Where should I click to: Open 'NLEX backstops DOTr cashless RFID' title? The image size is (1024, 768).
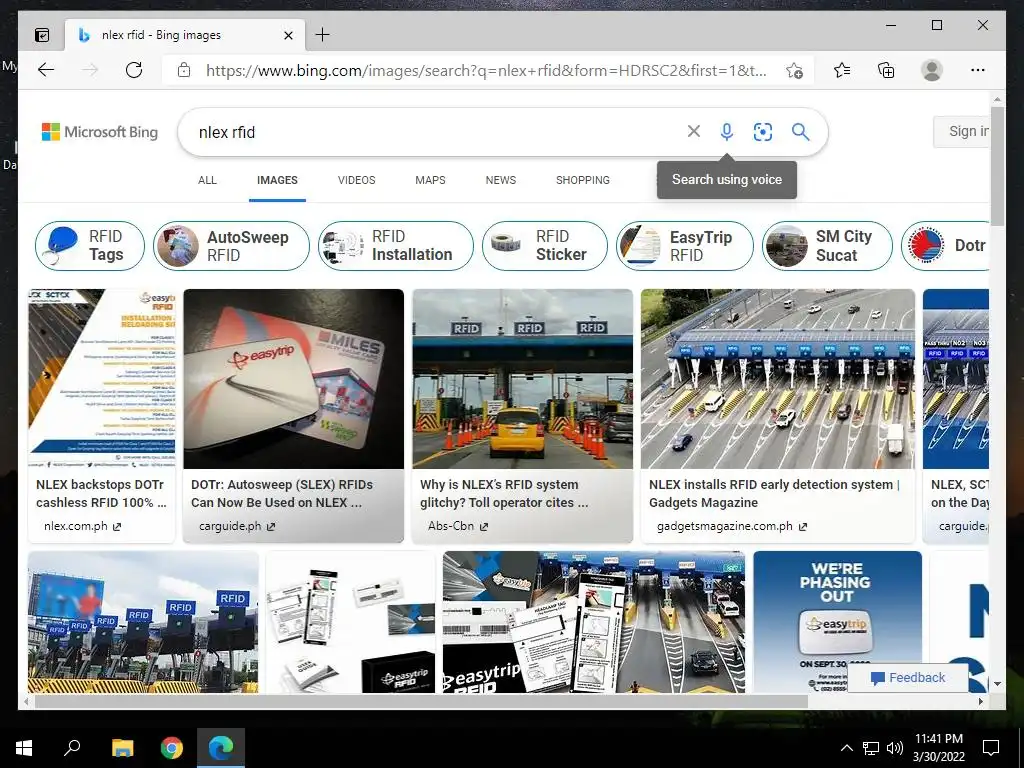click(x=101, y=494)
